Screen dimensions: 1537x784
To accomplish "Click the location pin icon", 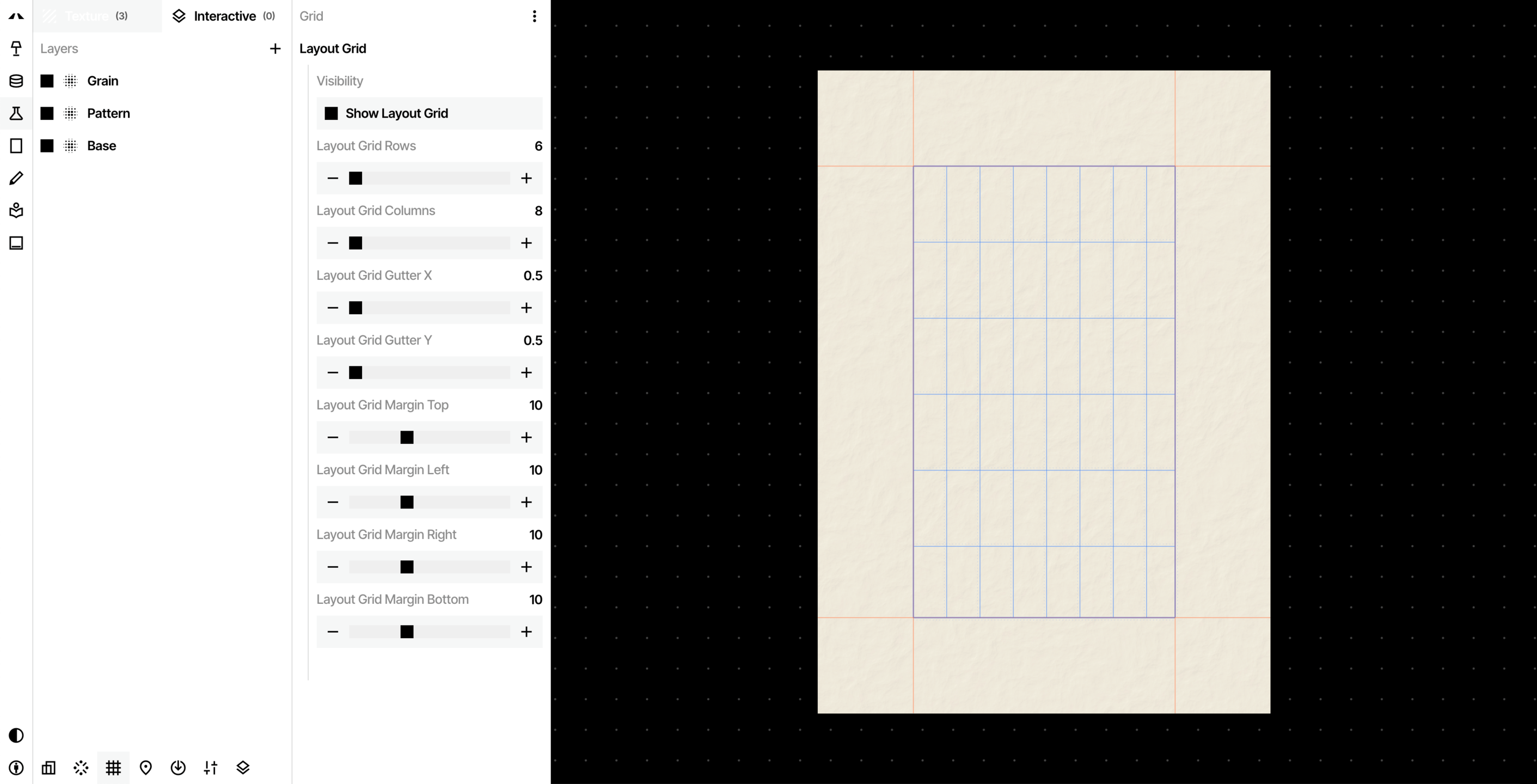I will coord(145,767).
